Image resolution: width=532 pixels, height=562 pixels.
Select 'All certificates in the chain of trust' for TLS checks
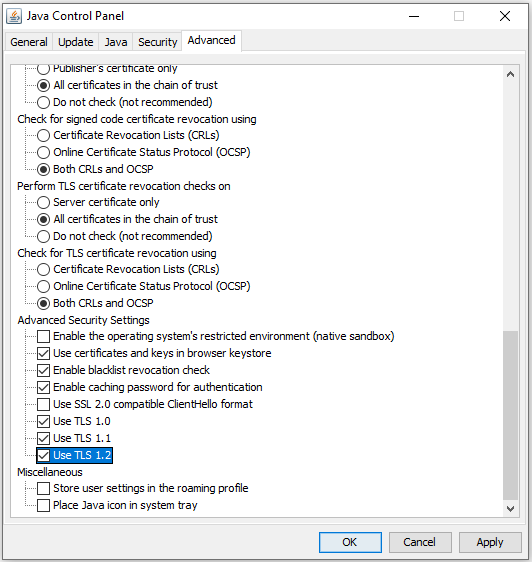click(x=43, y=219)
